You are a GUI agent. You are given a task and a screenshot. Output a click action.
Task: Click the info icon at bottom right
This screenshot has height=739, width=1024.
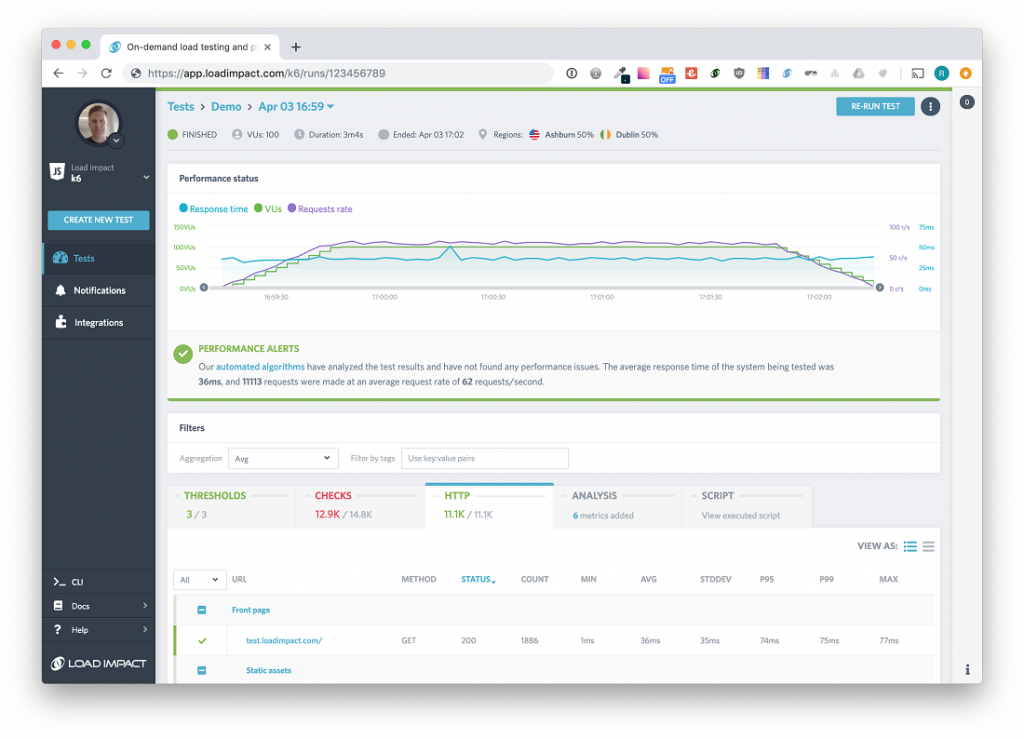(967, 669)
